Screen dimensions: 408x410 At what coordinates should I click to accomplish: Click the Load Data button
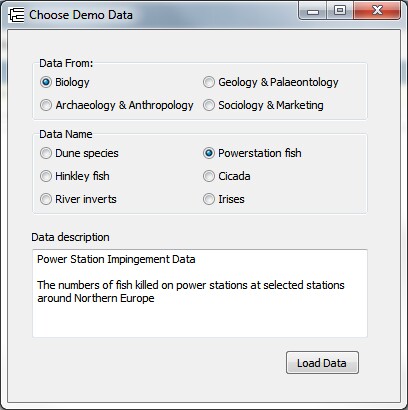pyautogui.click(x=322, y=363)
